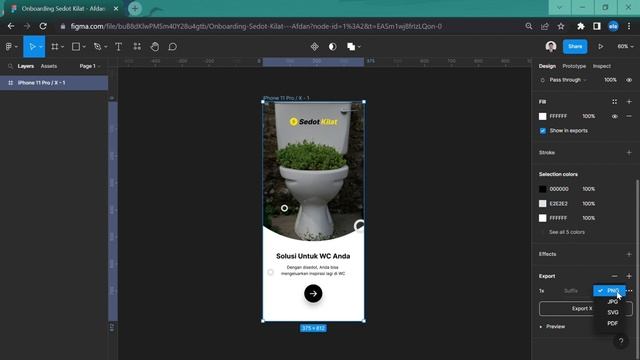The image size is (640, 360).
Task: Open zoom level 60% dropdown
Action: [625, 47]
